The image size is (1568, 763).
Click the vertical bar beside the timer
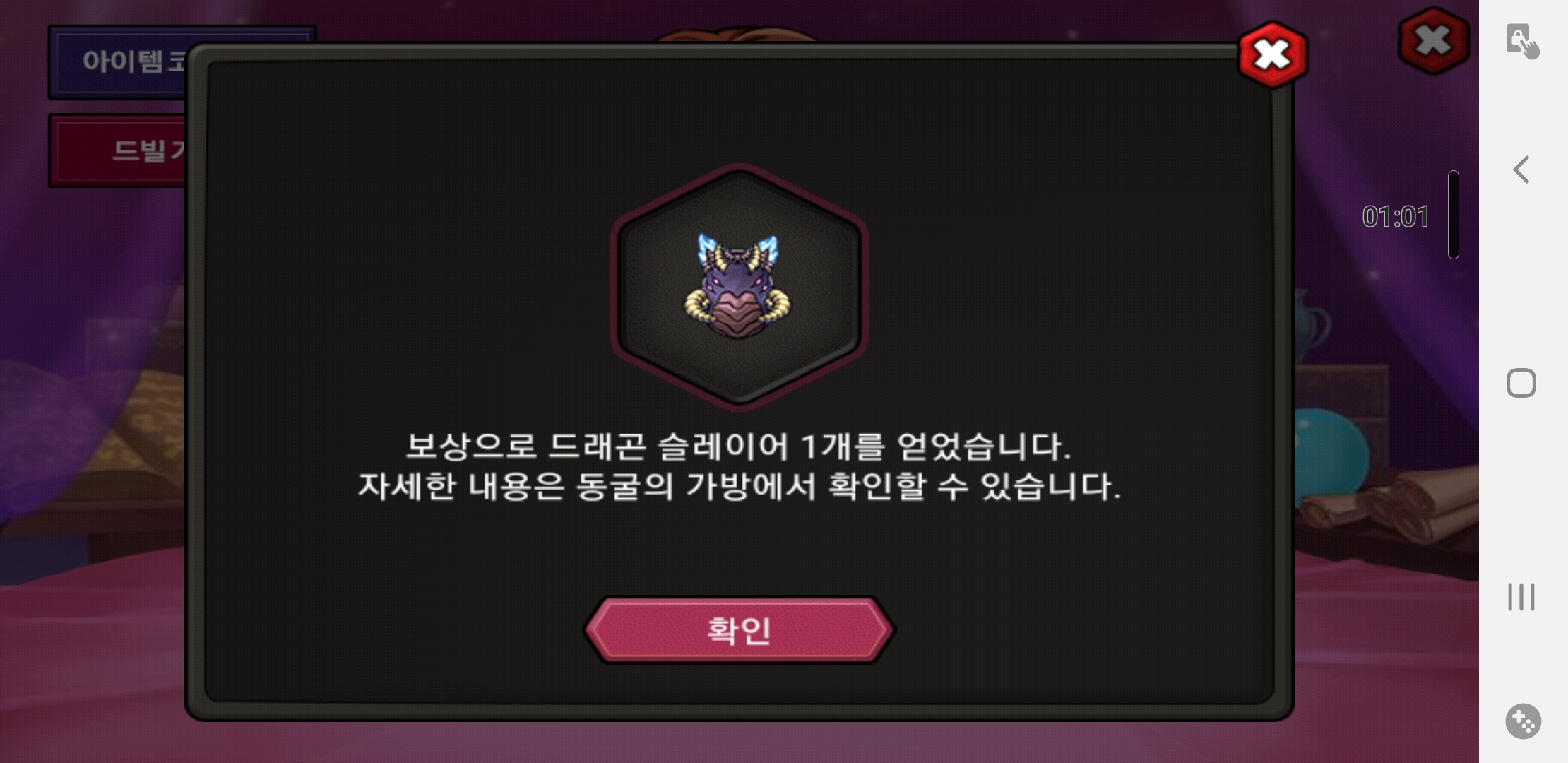pyautogui.click(x=1454, y=214)
